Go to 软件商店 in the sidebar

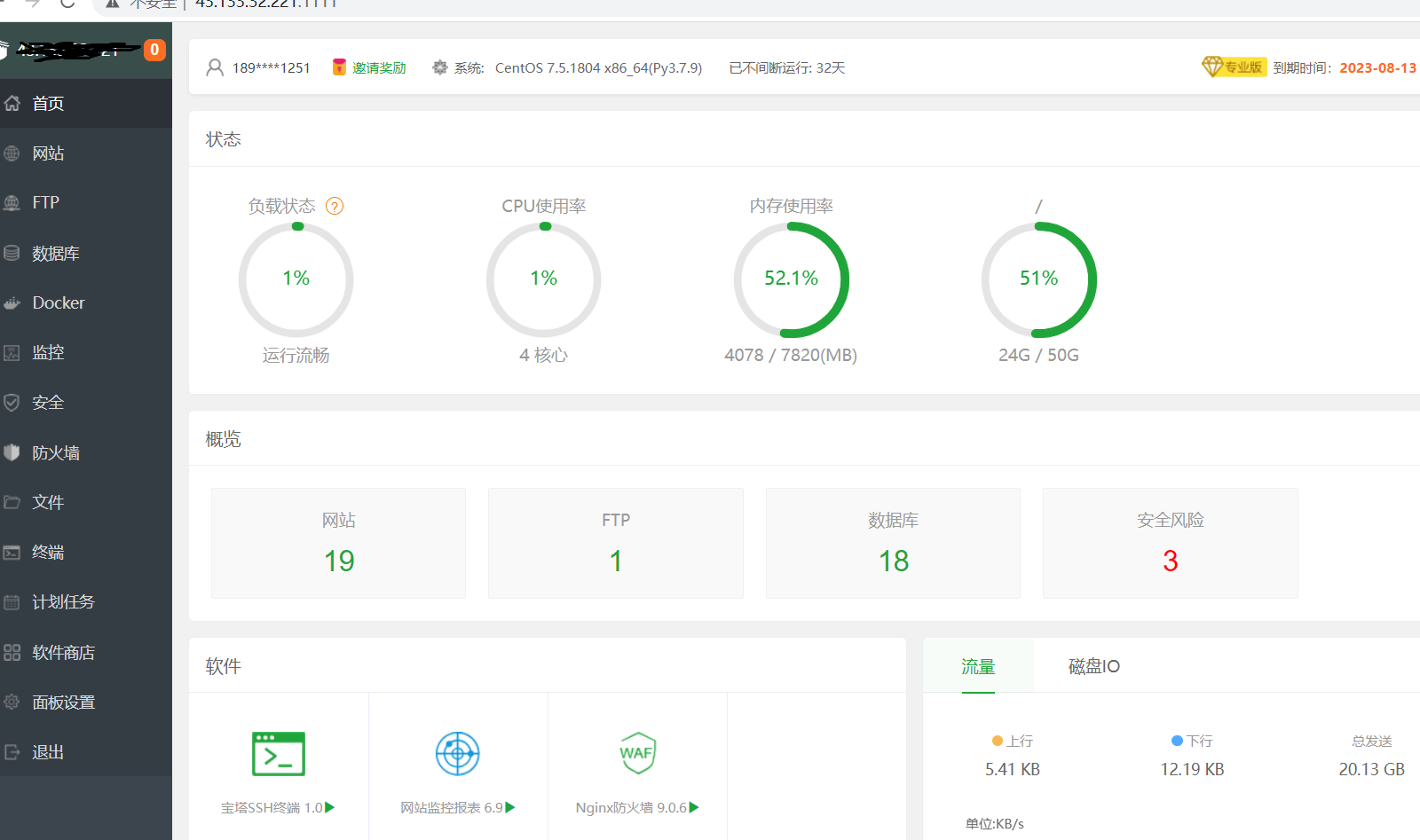tap(63, 652)
